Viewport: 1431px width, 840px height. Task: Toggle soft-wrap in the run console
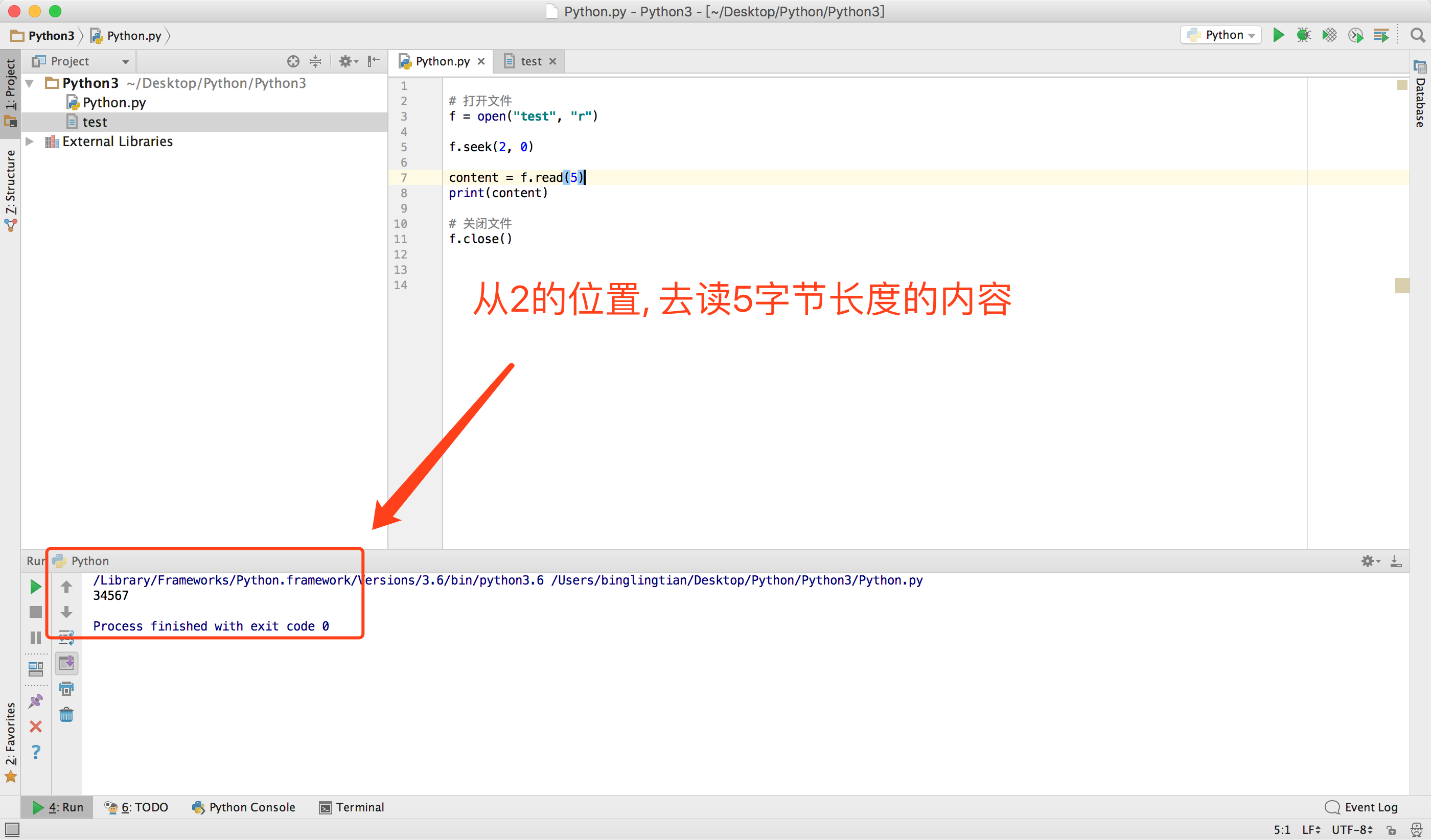[66, 637]
